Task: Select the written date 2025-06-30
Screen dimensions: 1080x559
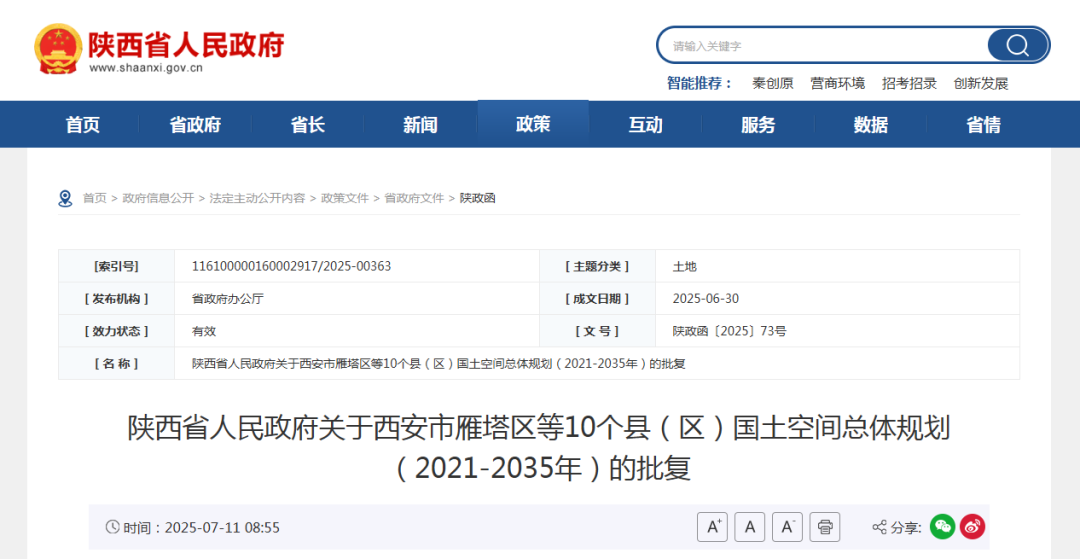Action: point(706,299)
